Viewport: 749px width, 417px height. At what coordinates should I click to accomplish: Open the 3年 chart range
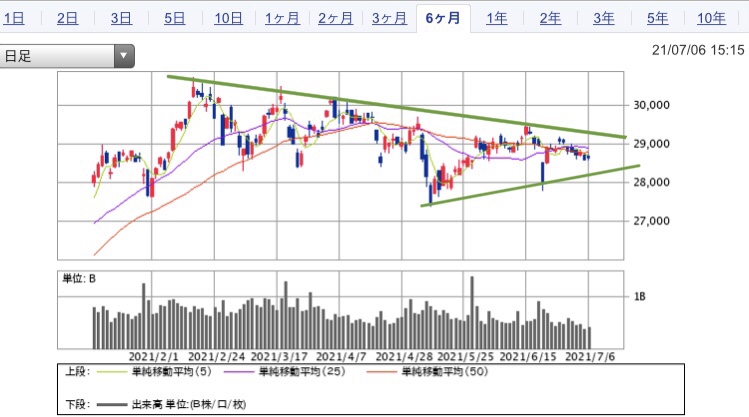click(x=604, y=19)
